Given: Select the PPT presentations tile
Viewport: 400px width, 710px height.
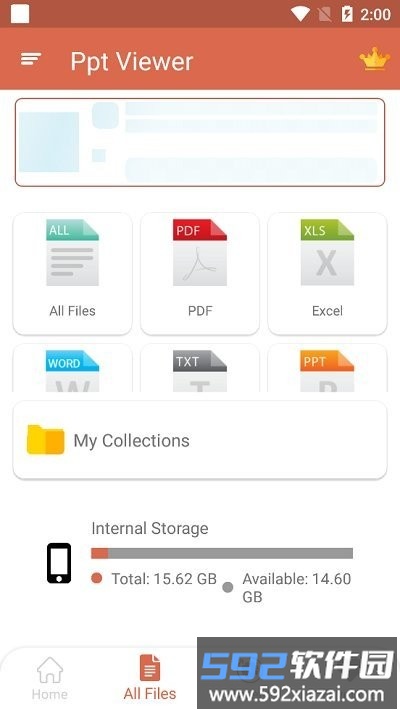Looking at the screenshot, I should tap(327, 368).
